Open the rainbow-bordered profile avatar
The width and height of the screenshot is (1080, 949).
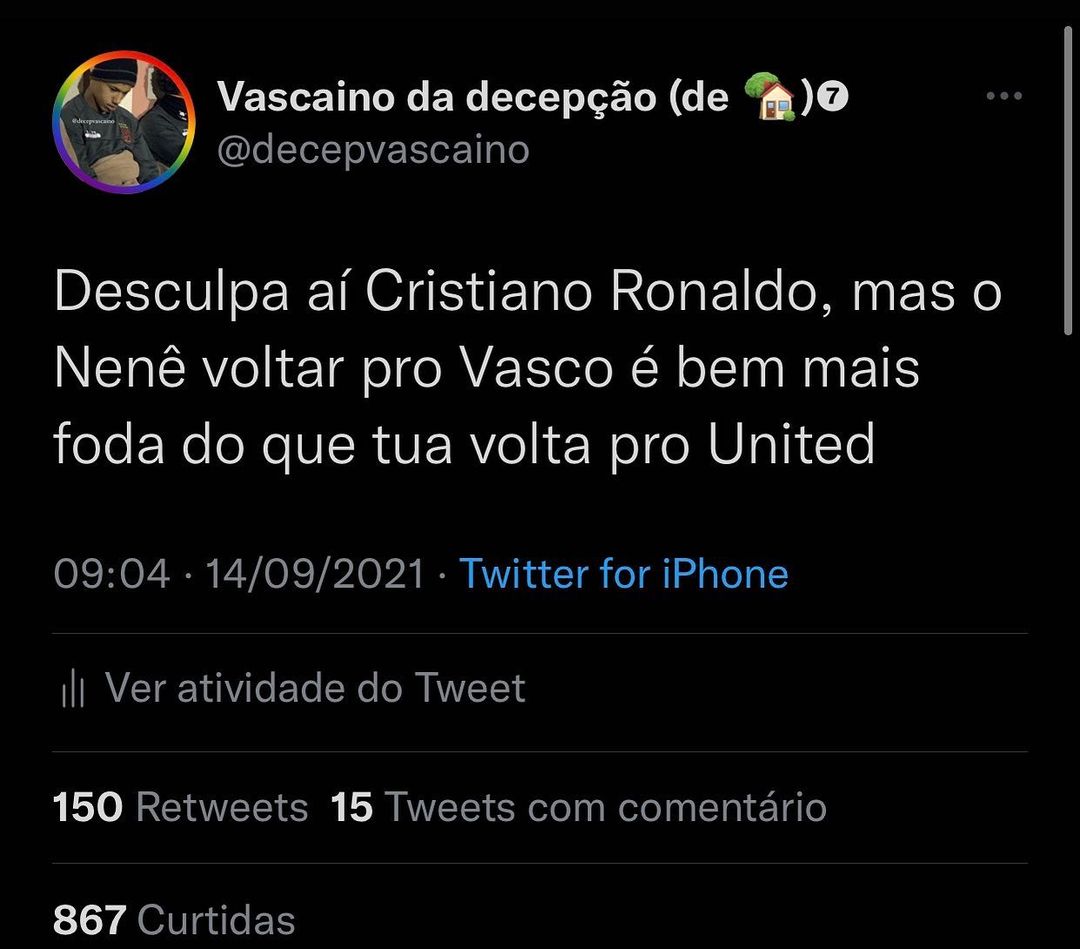pyautogui.click(x=123, y=122)
